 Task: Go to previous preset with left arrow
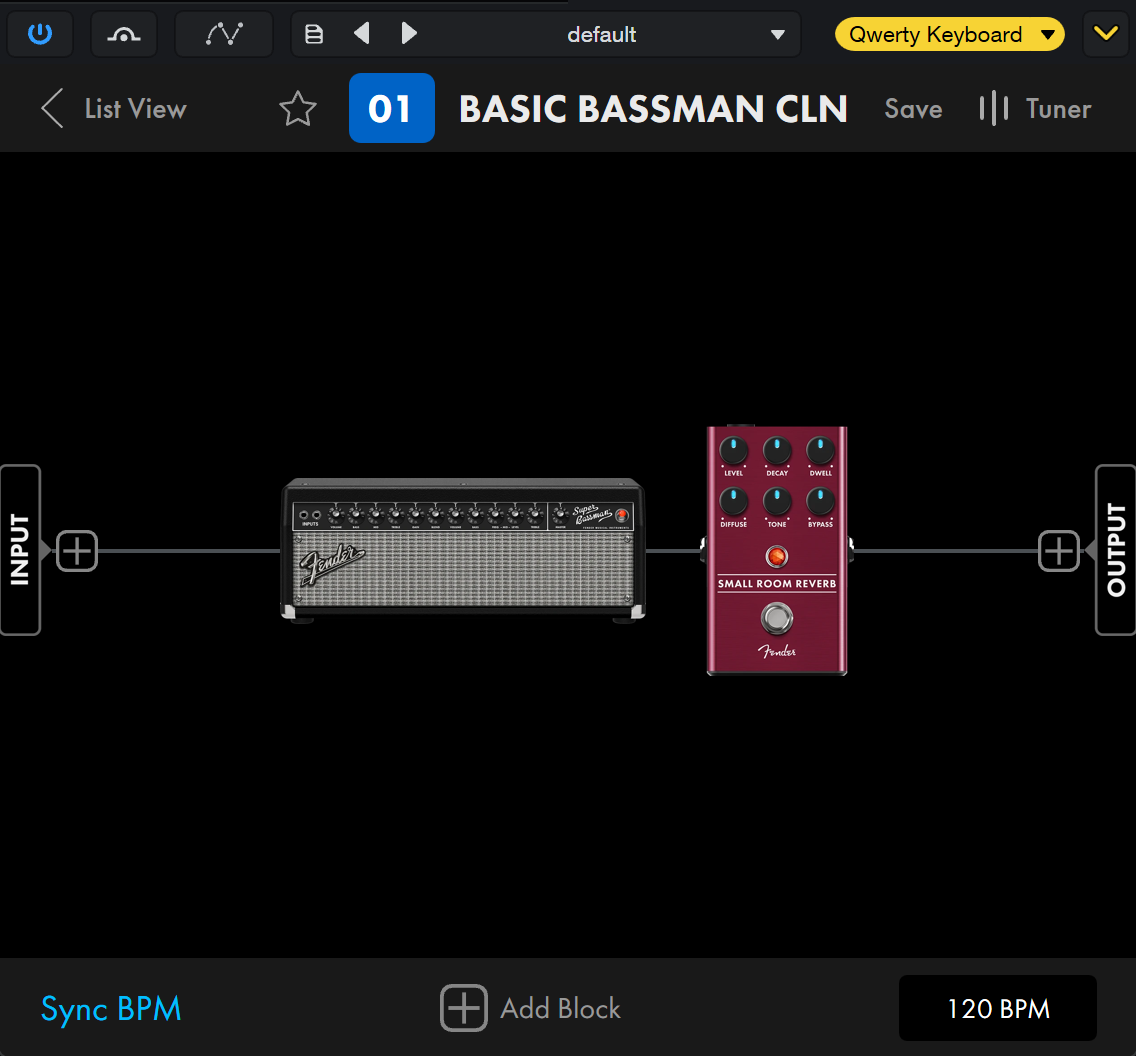[x=362, y=33]
